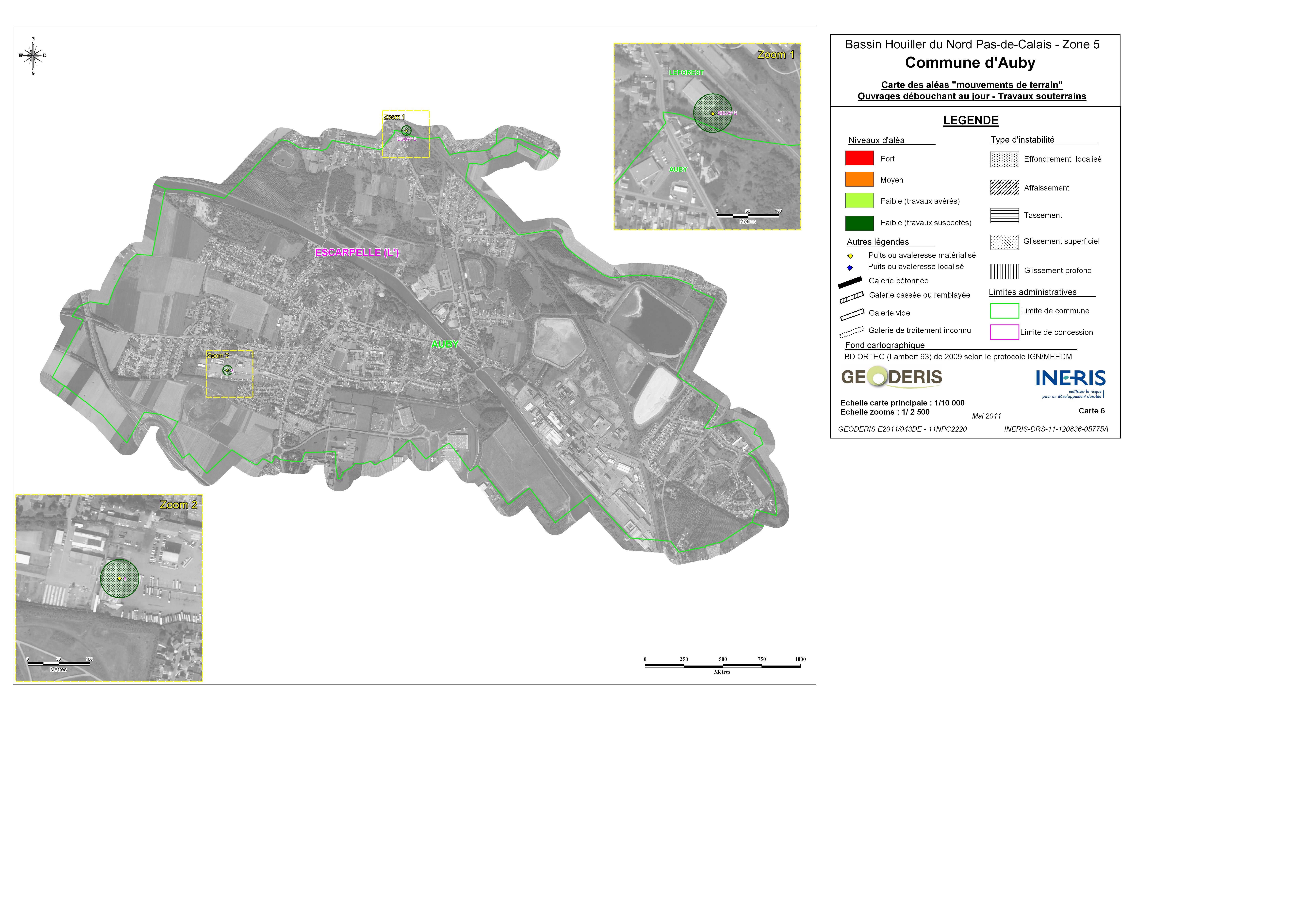Click the LEGENDE heading

971,120
